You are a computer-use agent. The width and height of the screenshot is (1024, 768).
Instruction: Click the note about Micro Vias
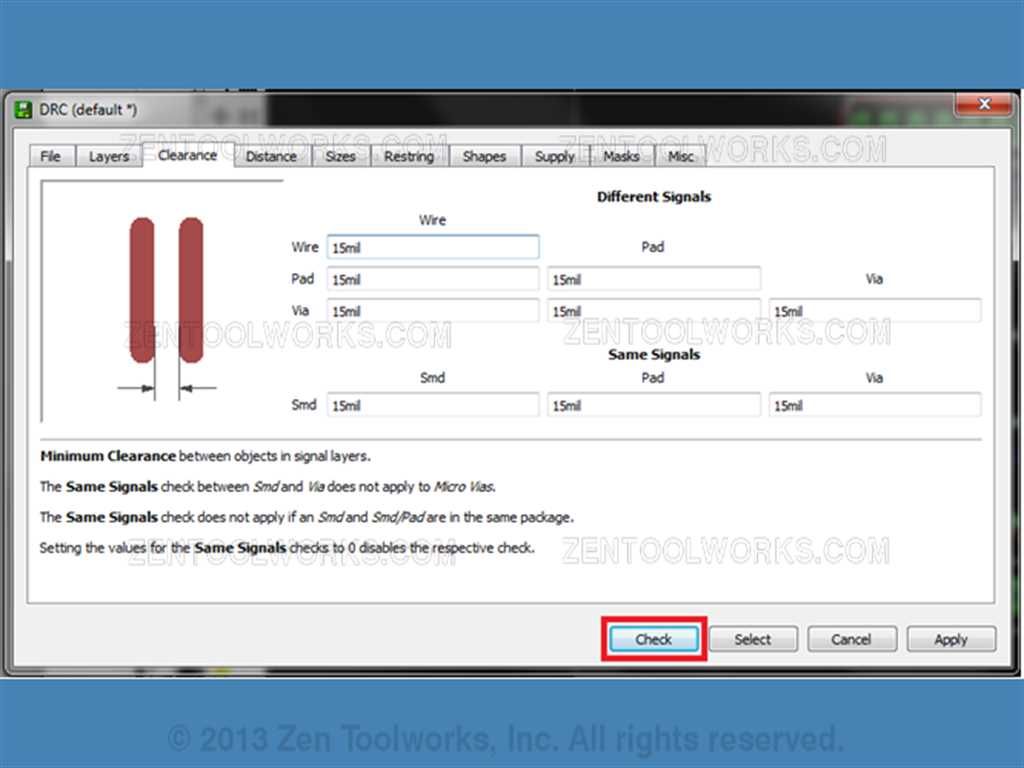[x=268, y=487]
